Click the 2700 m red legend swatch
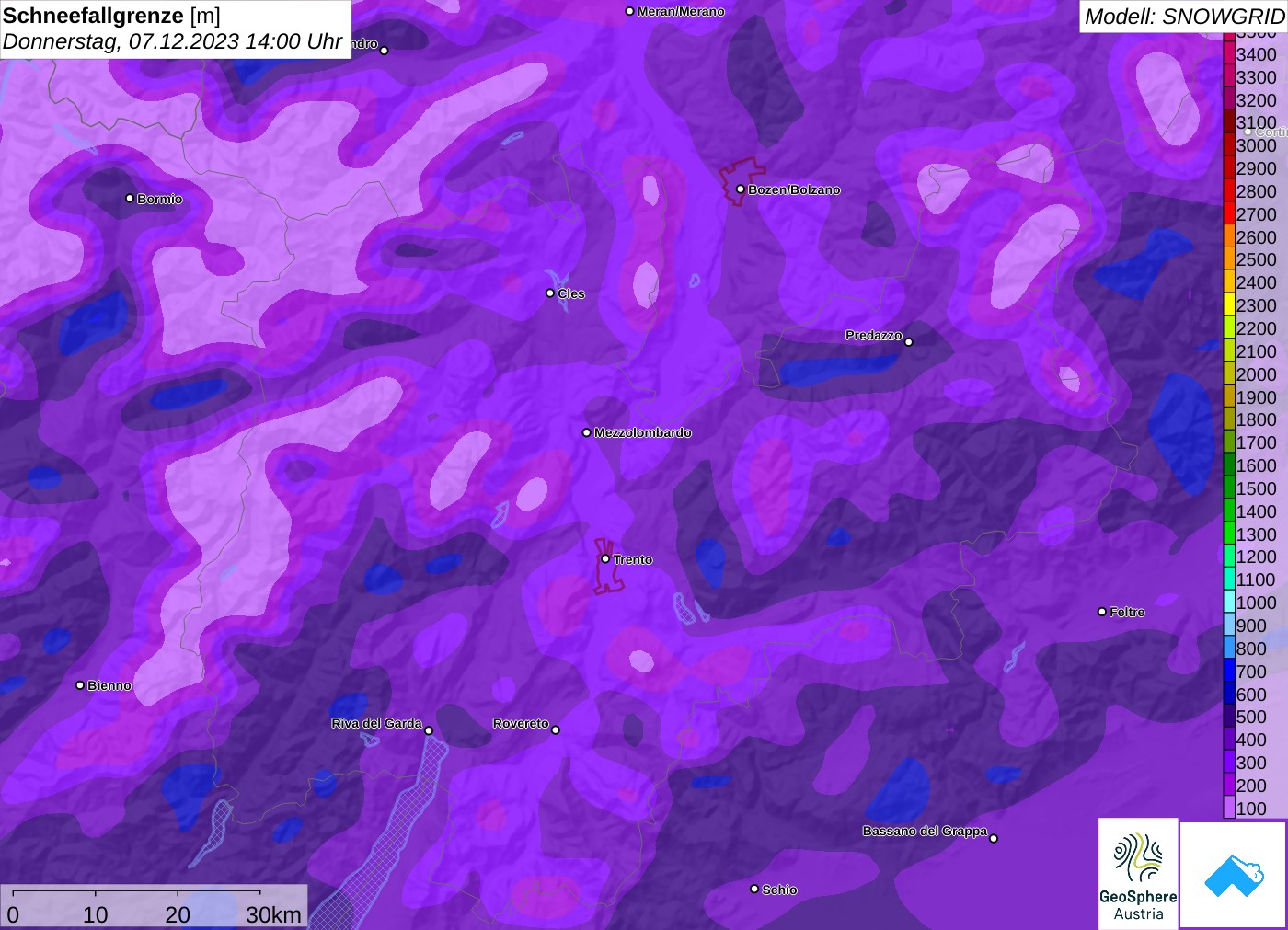The image size is (1288, 930). coord(1229,214)
